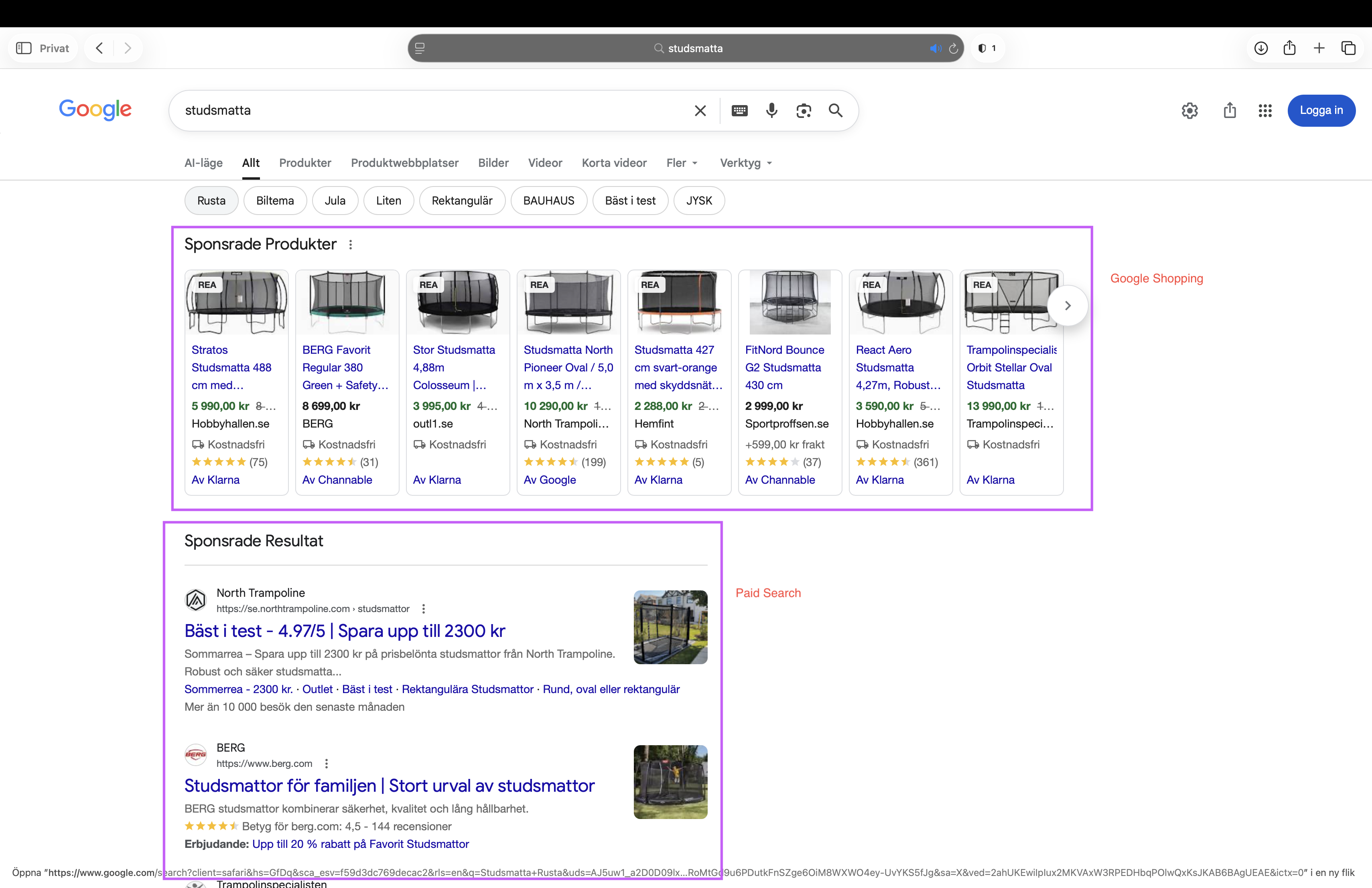Open the BERG ad thumbnail image
Screen dimensions: 1372x888
coord(670,782)
